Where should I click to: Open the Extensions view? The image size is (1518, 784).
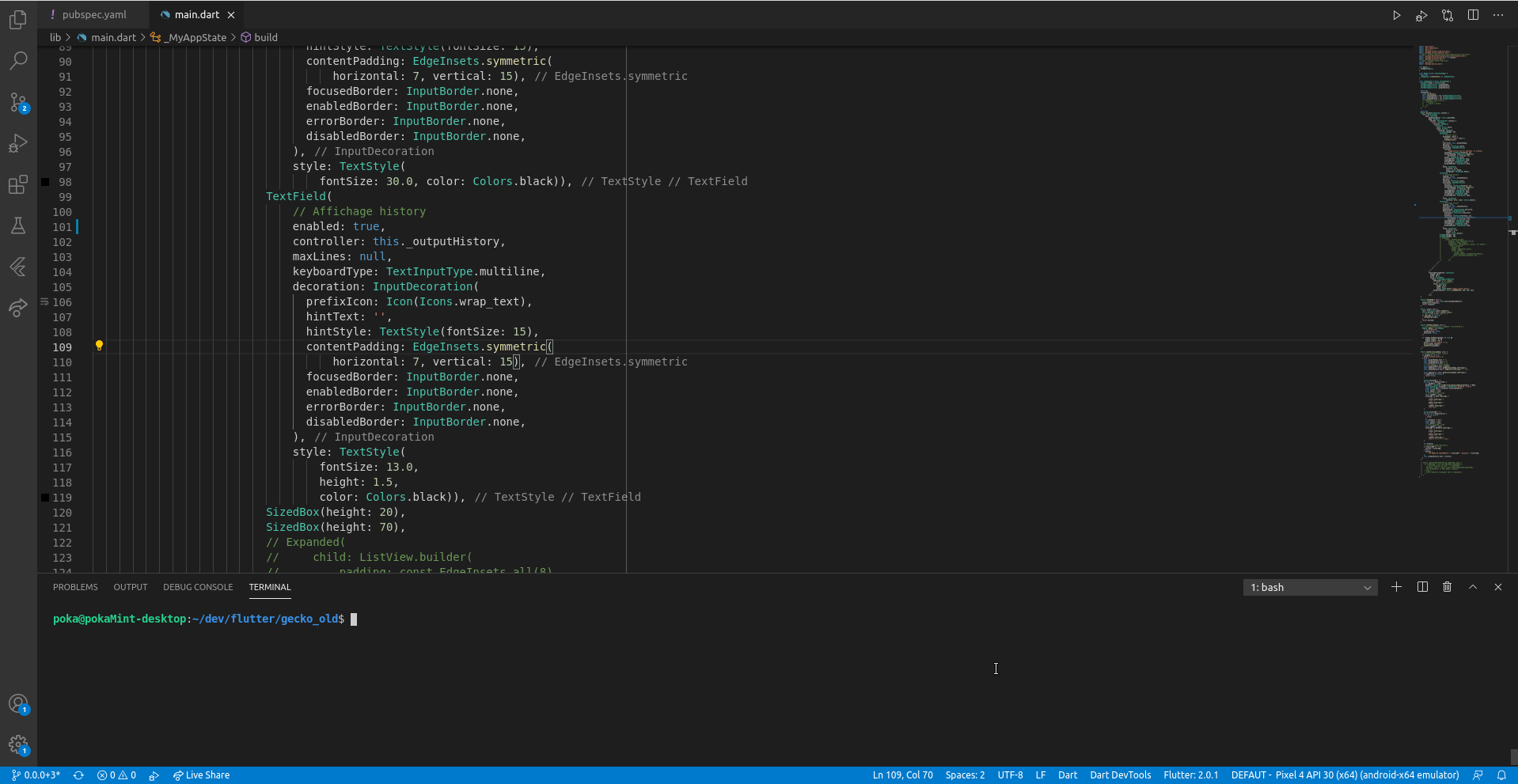(x=18, y=184)
